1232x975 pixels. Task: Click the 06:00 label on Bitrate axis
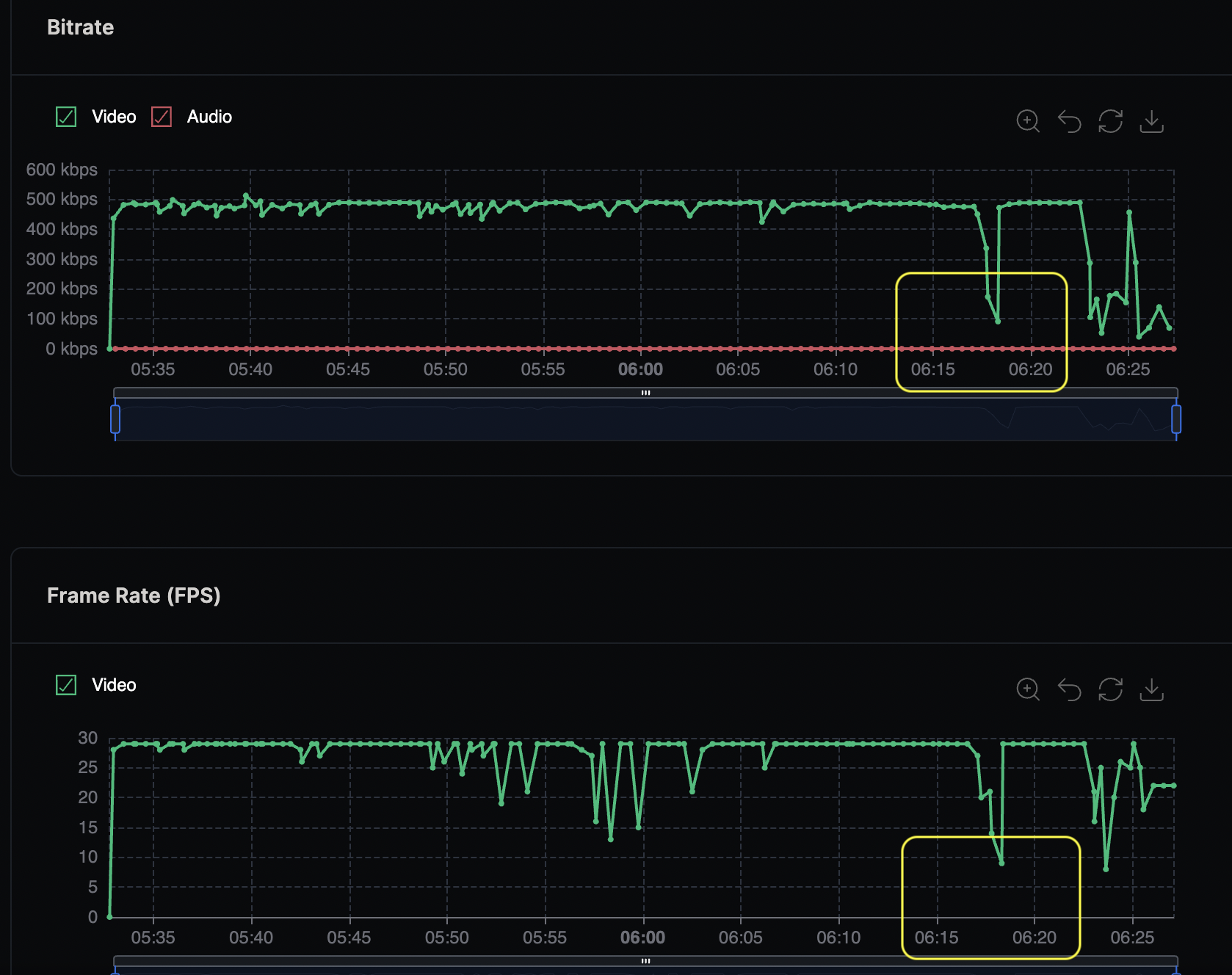pyautogui.click(x=640, y=369)
